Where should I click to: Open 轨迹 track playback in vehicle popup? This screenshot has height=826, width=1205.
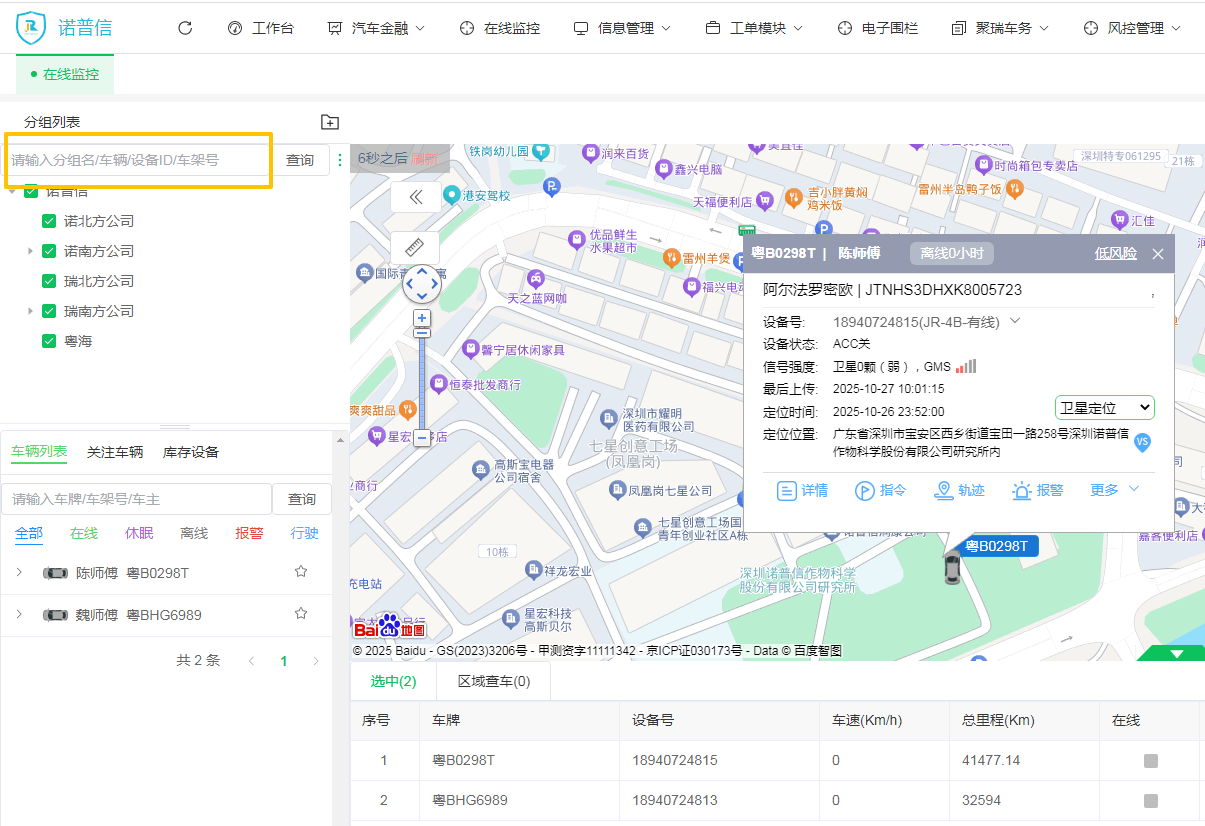click(x=959, y=490)
